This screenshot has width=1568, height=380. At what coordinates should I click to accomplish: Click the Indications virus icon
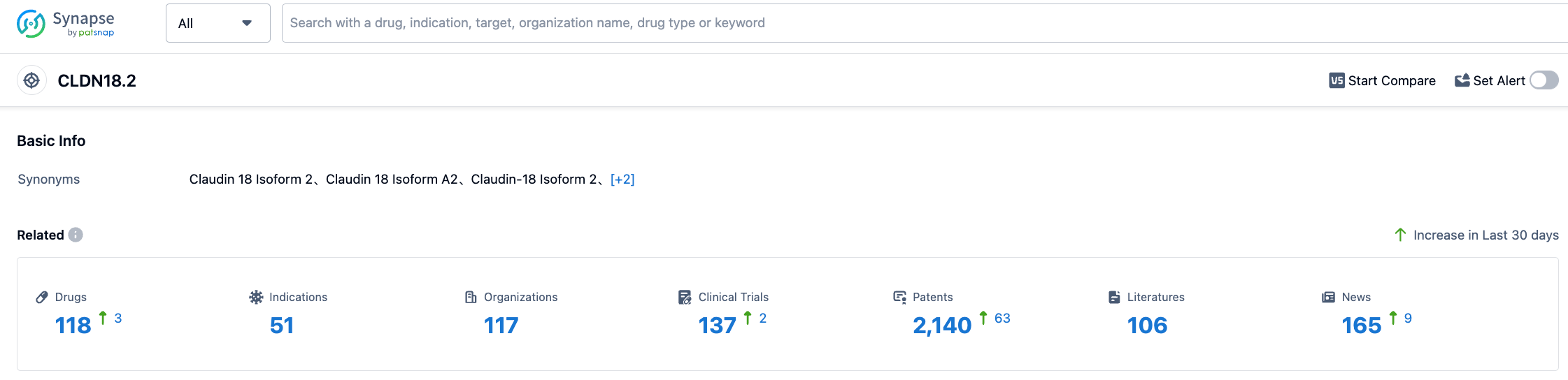click(256, 297)
